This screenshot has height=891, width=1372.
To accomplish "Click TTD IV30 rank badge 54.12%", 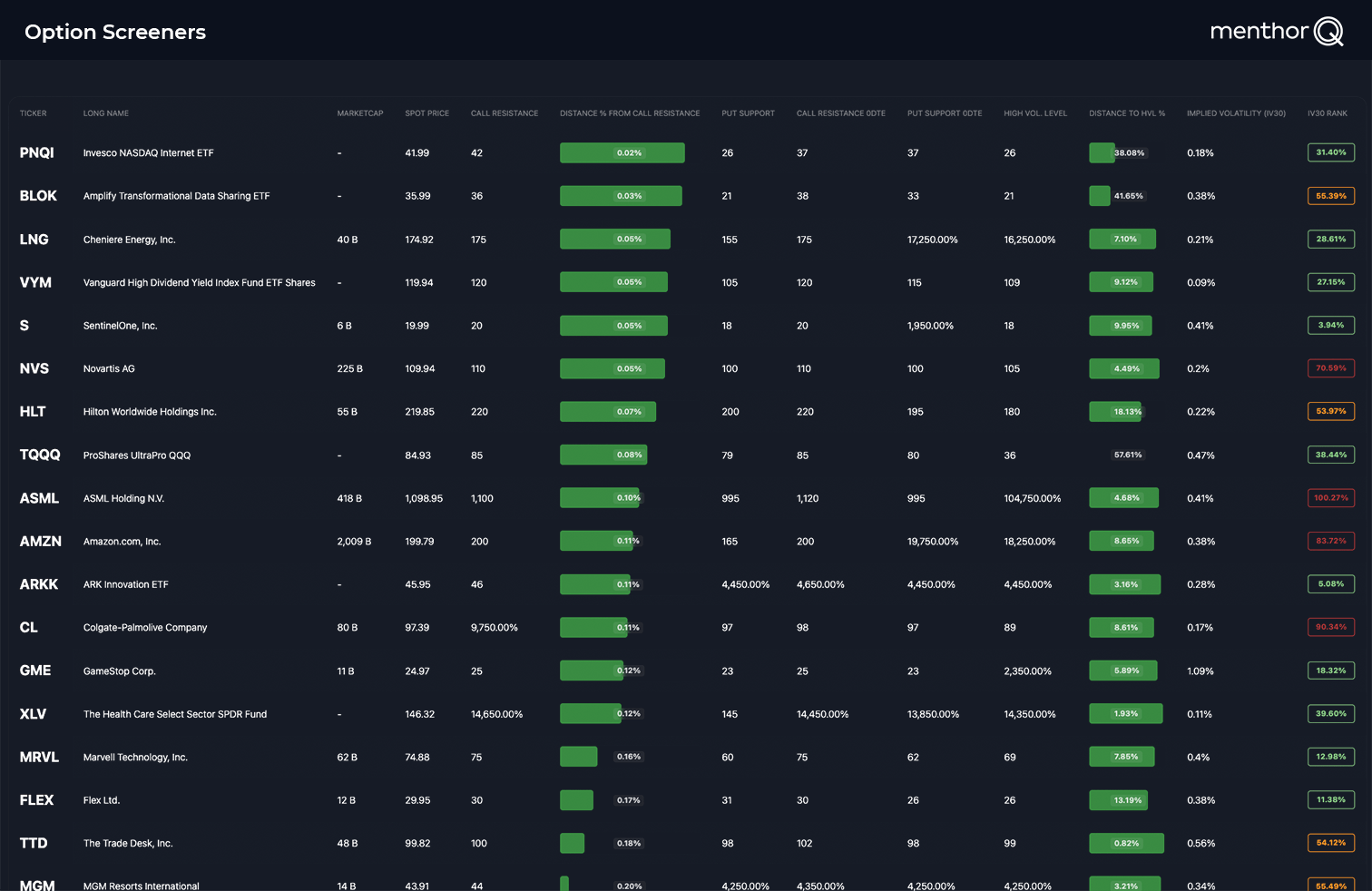I will tap(1331, 843).
